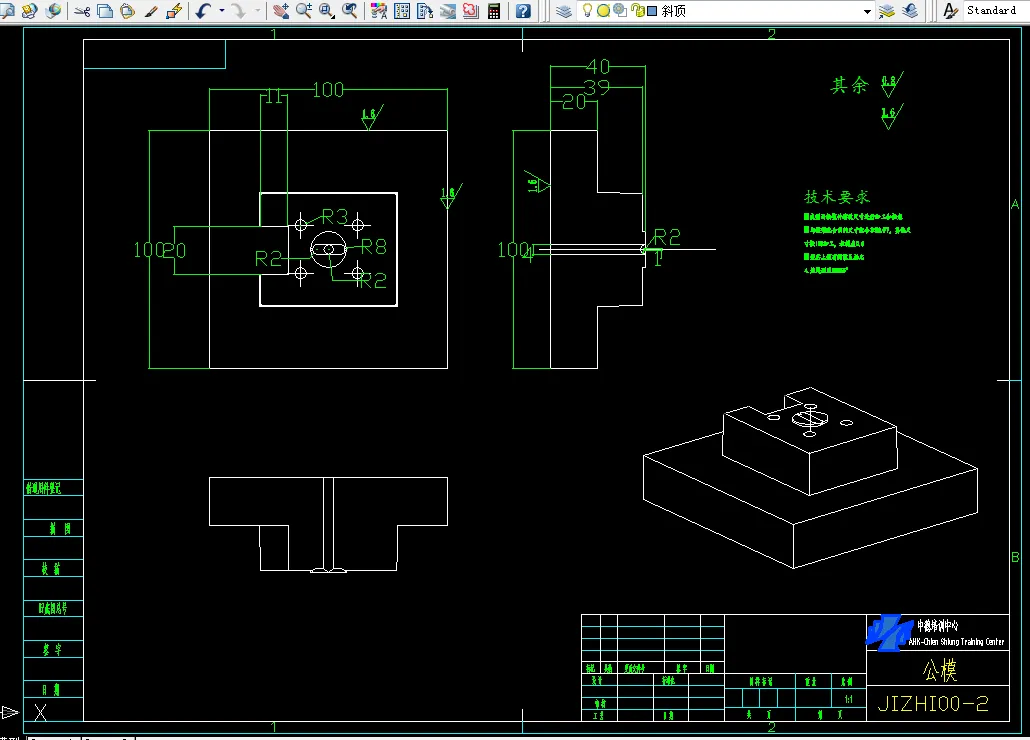Paste from clipboard icon
1030x740 pixels.
point(127,11)
